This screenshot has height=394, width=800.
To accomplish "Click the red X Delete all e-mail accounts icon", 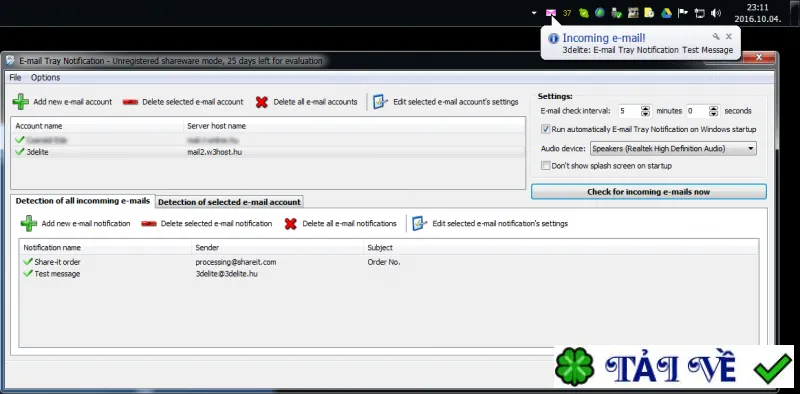I will pyautogui.click(x=262, y=102).
